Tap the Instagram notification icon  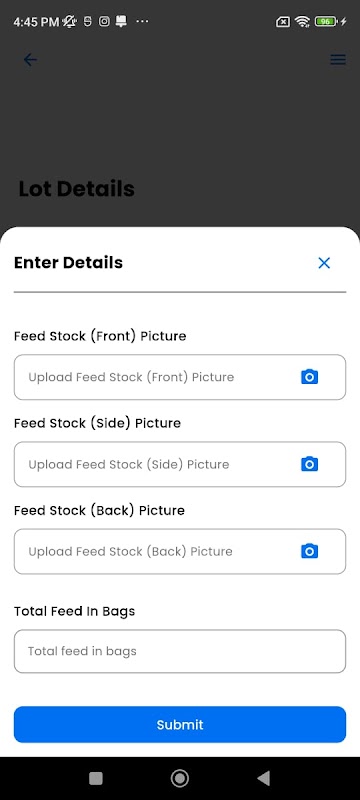coord(104,21)
